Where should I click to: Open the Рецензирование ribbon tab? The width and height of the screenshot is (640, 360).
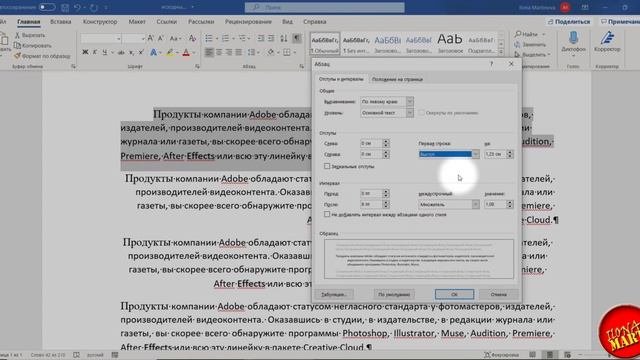[x=248, y=22]
